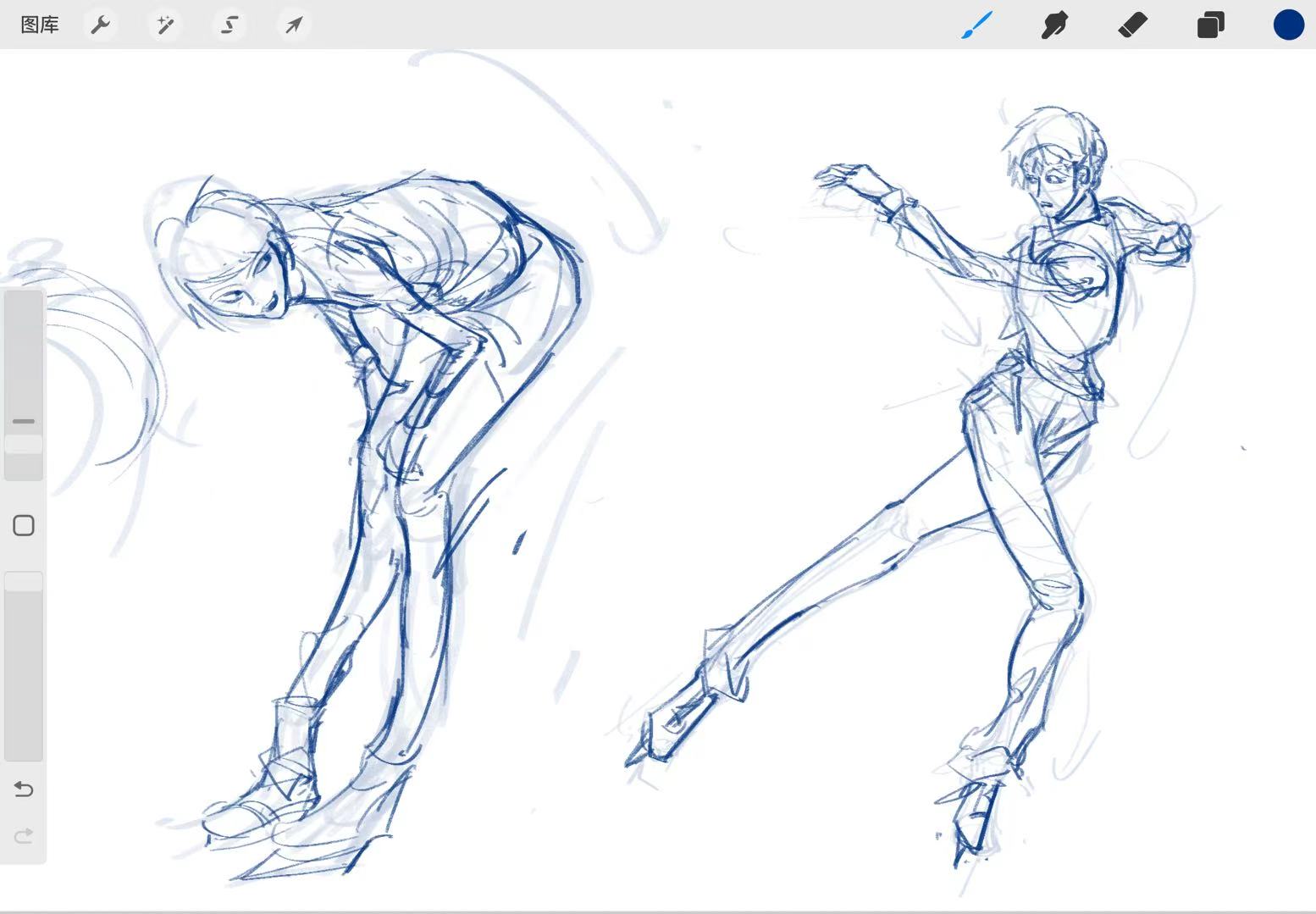The height and width of the screenshot is (914, 1316).
Task: Select the Smudge tool
Action: point(1054,25)
